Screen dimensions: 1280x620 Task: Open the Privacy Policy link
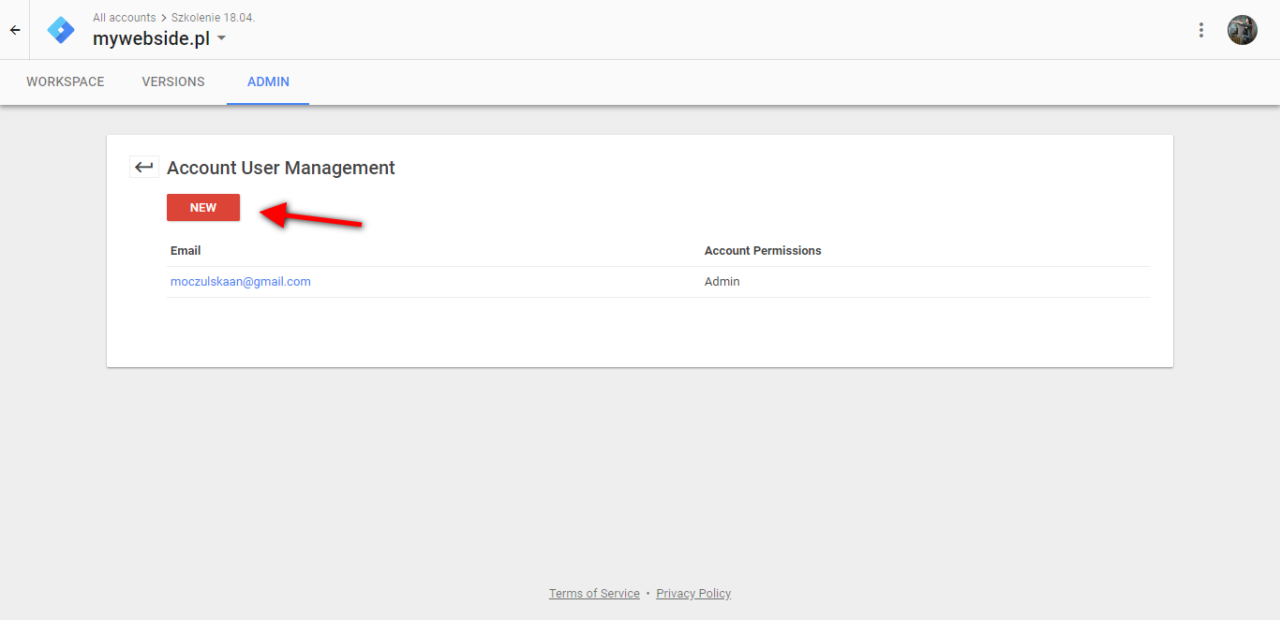pyautogui.click(x=693, y=593)
